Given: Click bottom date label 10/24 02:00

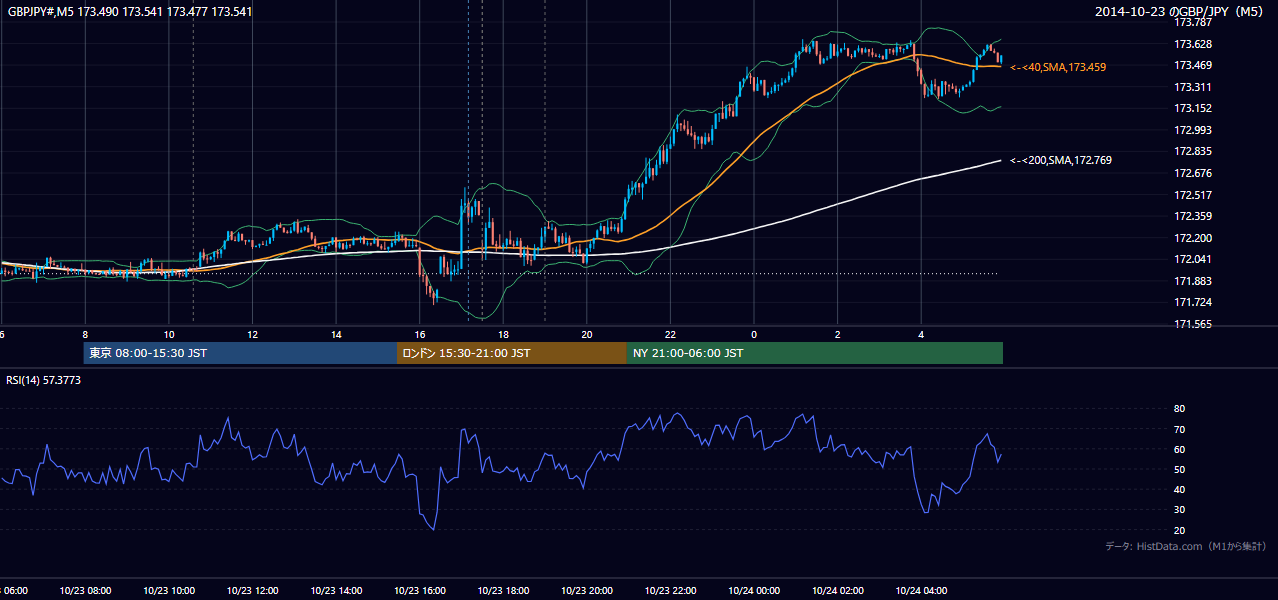Looking at the screenshot, I should [x=838, y=591].
